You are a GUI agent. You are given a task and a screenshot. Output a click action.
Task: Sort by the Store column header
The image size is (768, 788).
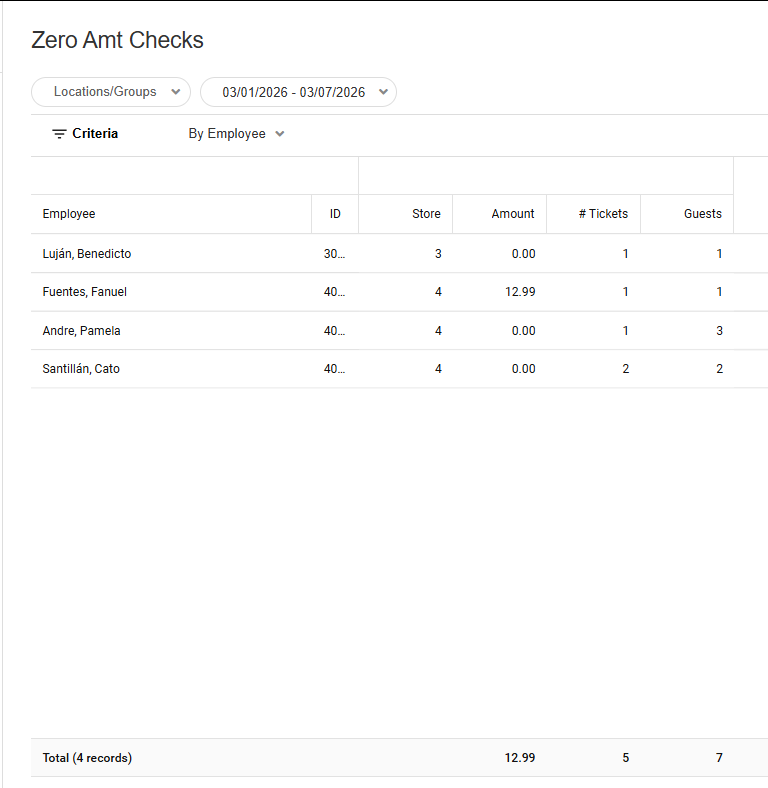pyautogui.click(x=427, y=214)
